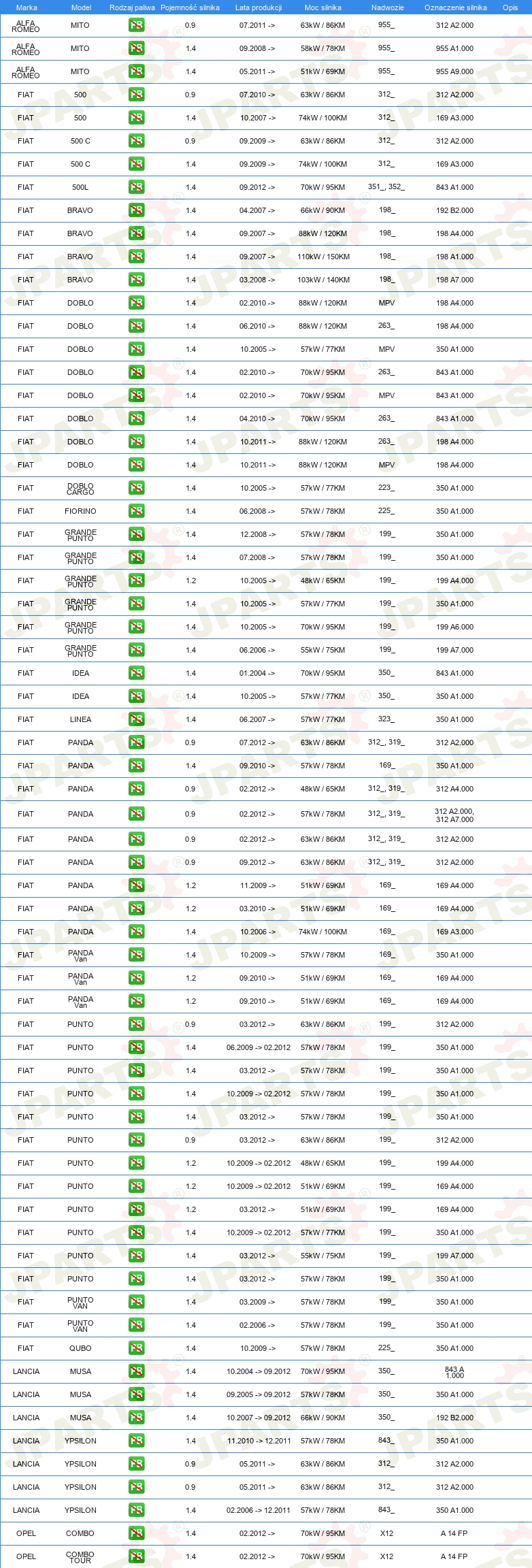
Task: Click fuel icon for Bravo 66kW / 90KM
Action: pos(136,210)
